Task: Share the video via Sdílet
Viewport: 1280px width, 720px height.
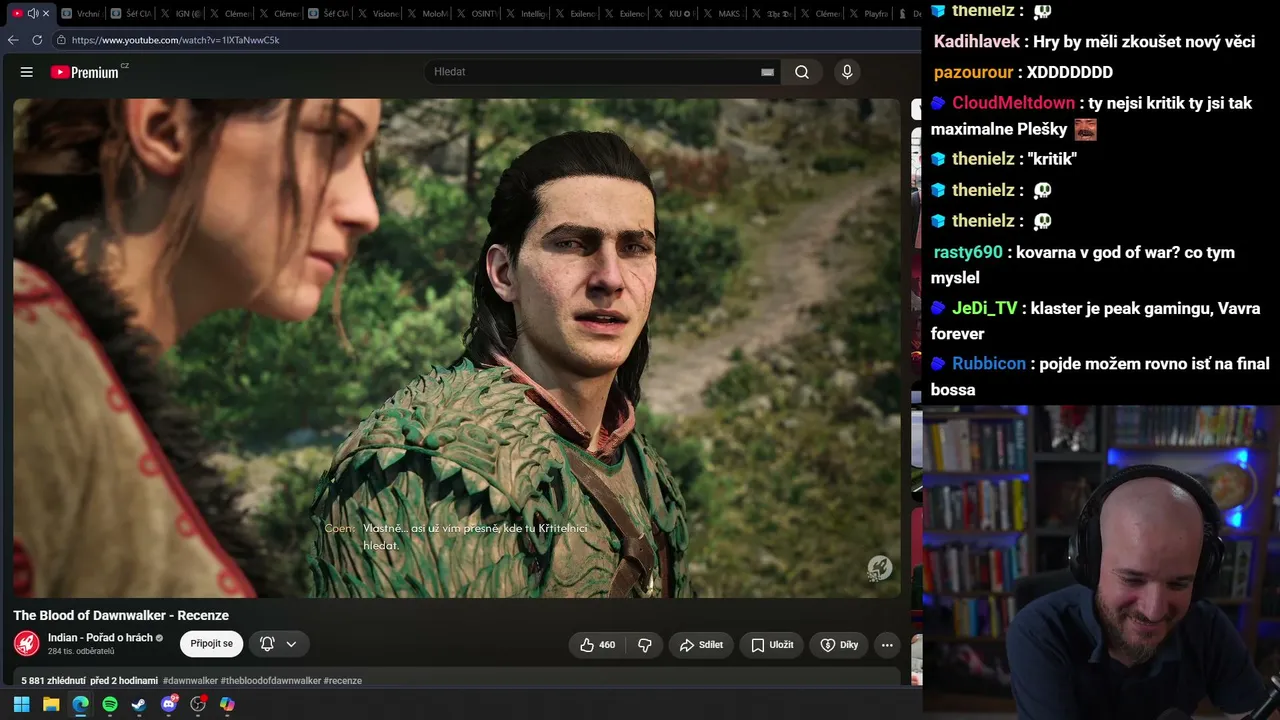Action: 701,645
